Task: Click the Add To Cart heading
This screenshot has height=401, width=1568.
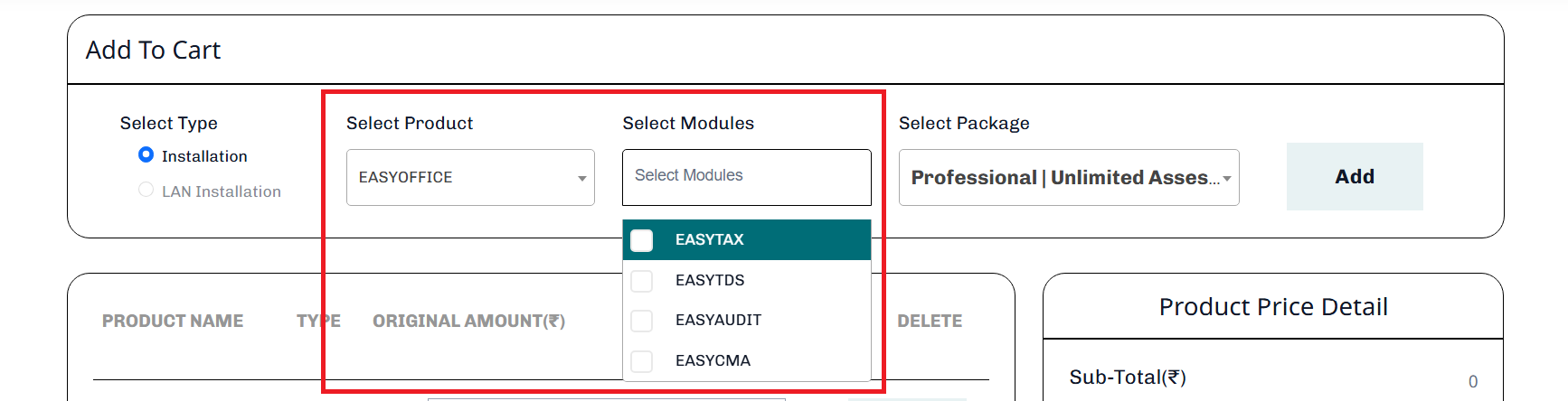Action: [x=153, y=50]
